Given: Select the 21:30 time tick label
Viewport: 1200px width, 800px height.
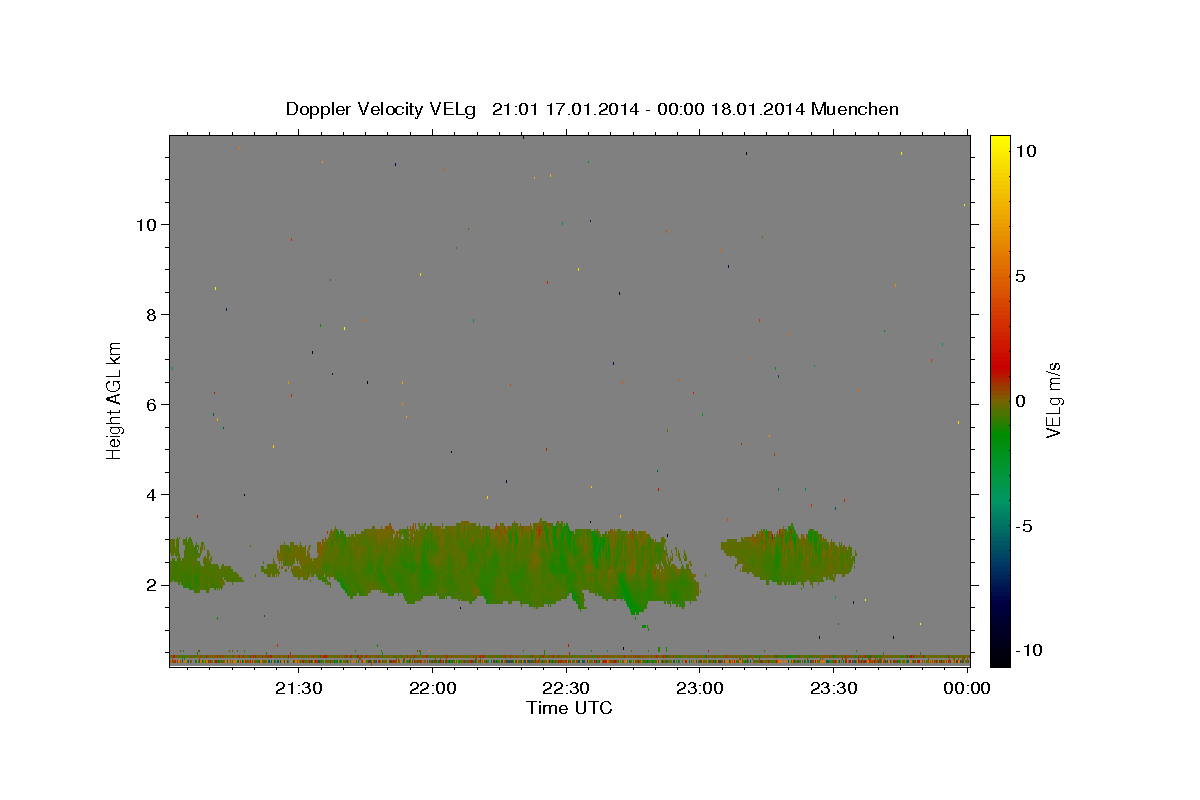Looking at the screenshot, I should (298, 688).
